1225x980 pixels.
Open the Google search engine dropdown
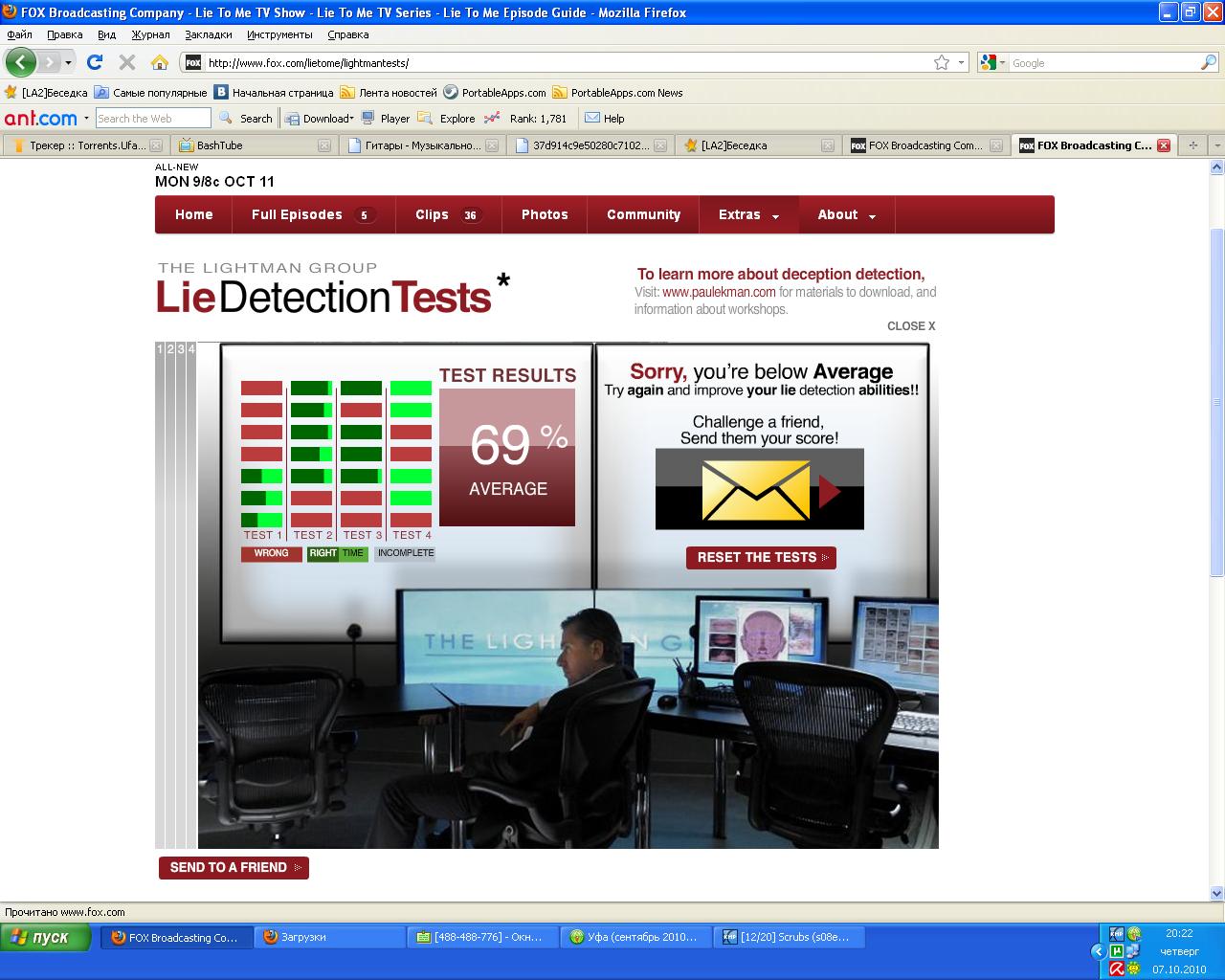click(x=991, y=62)
